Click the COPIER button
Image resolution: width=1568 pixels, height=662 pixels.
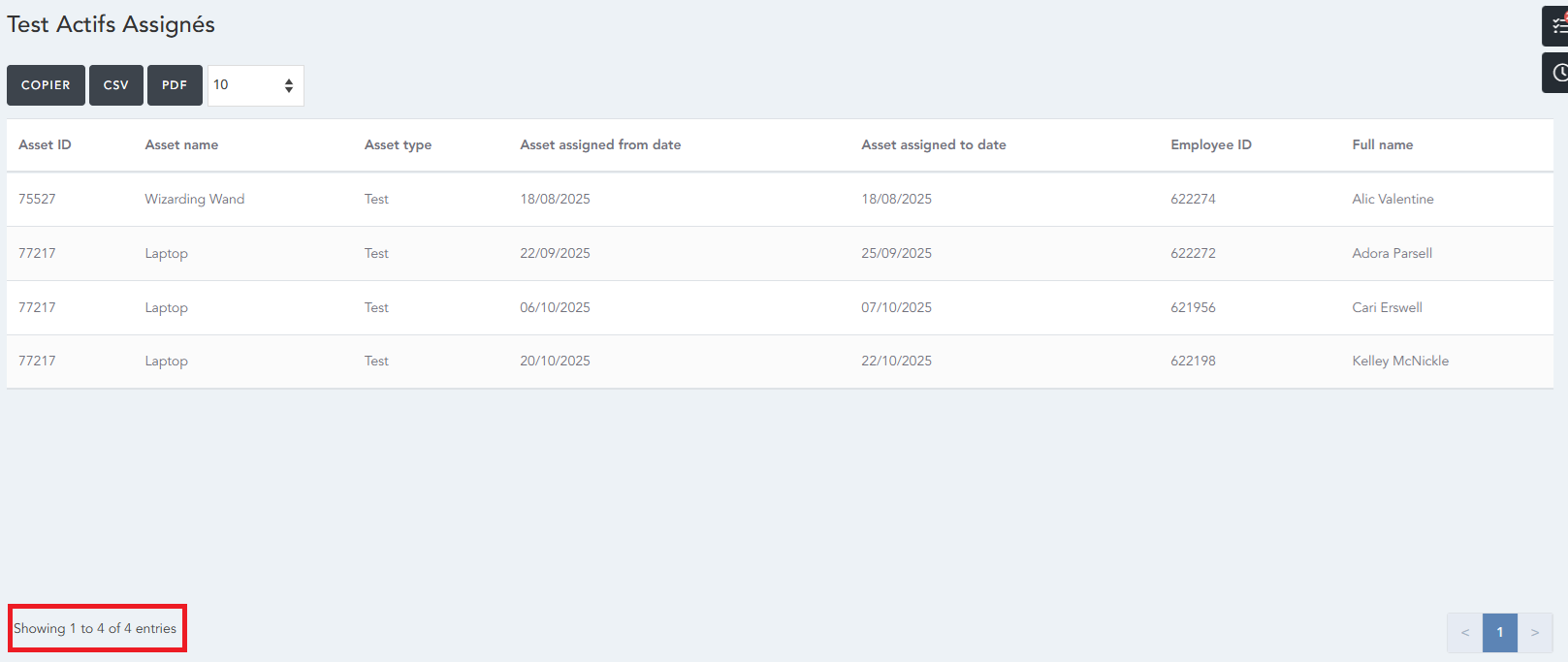(x=46, y=85)
